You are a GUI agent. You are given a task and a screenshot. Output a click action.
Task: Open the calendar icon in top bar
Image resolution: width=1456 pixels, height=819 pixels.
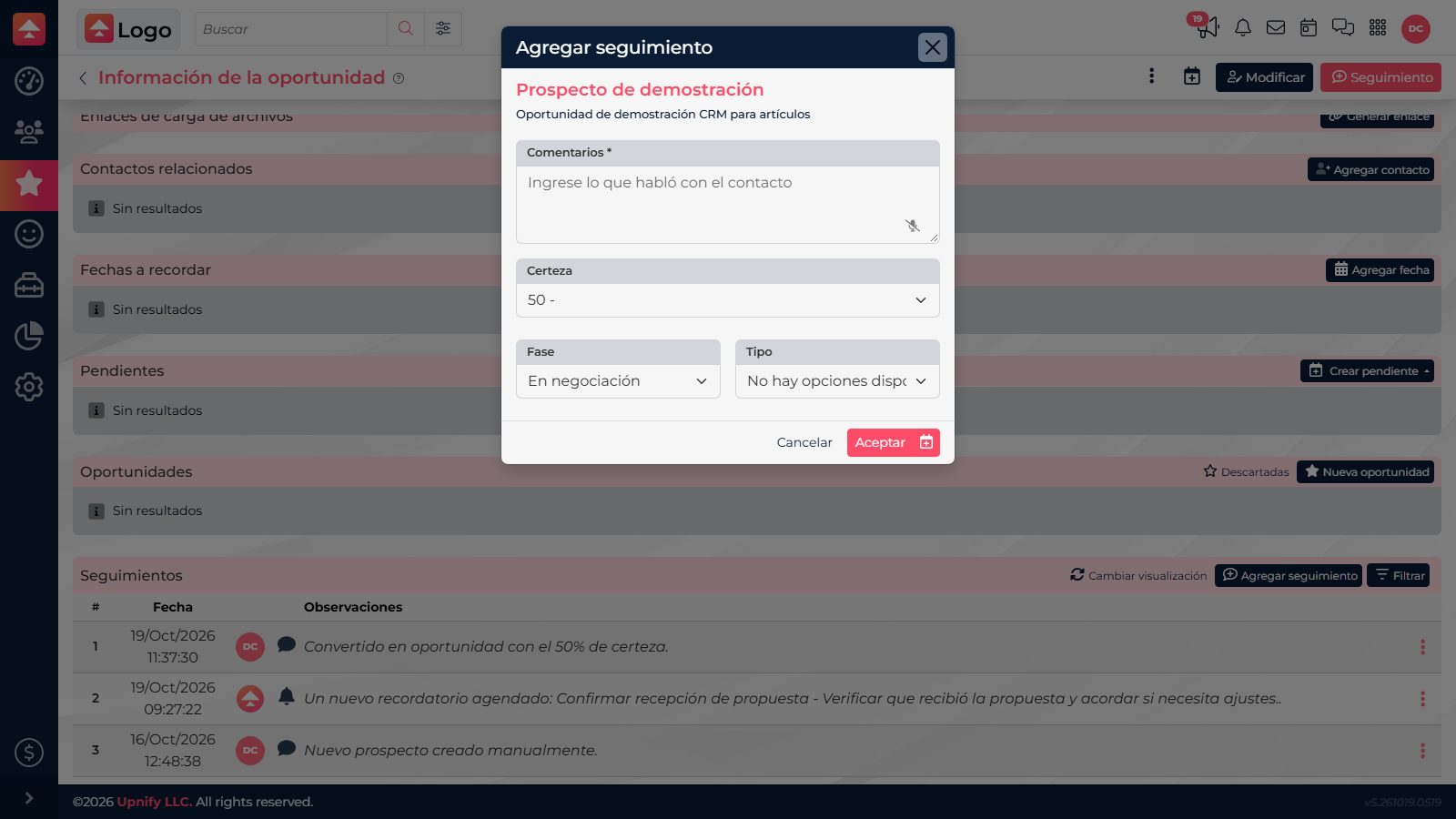pos(1309,28)
